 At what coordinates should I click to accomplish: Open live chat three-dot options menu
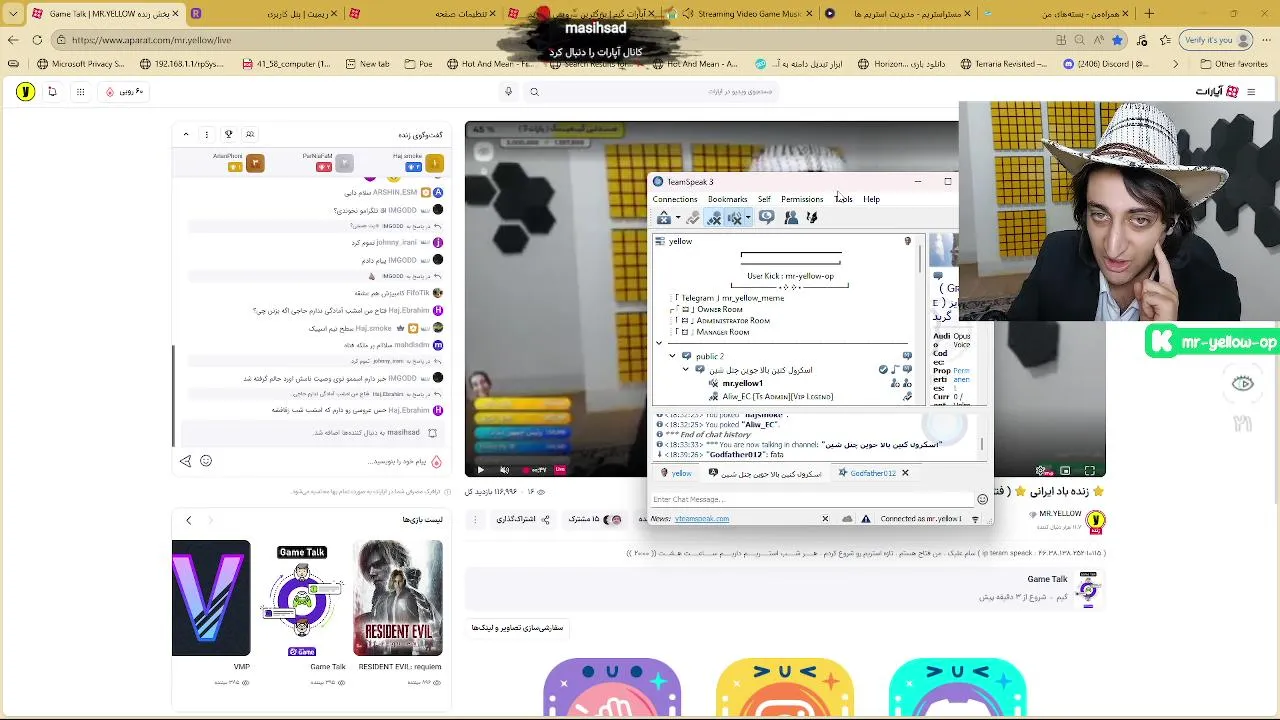[207, 134]
